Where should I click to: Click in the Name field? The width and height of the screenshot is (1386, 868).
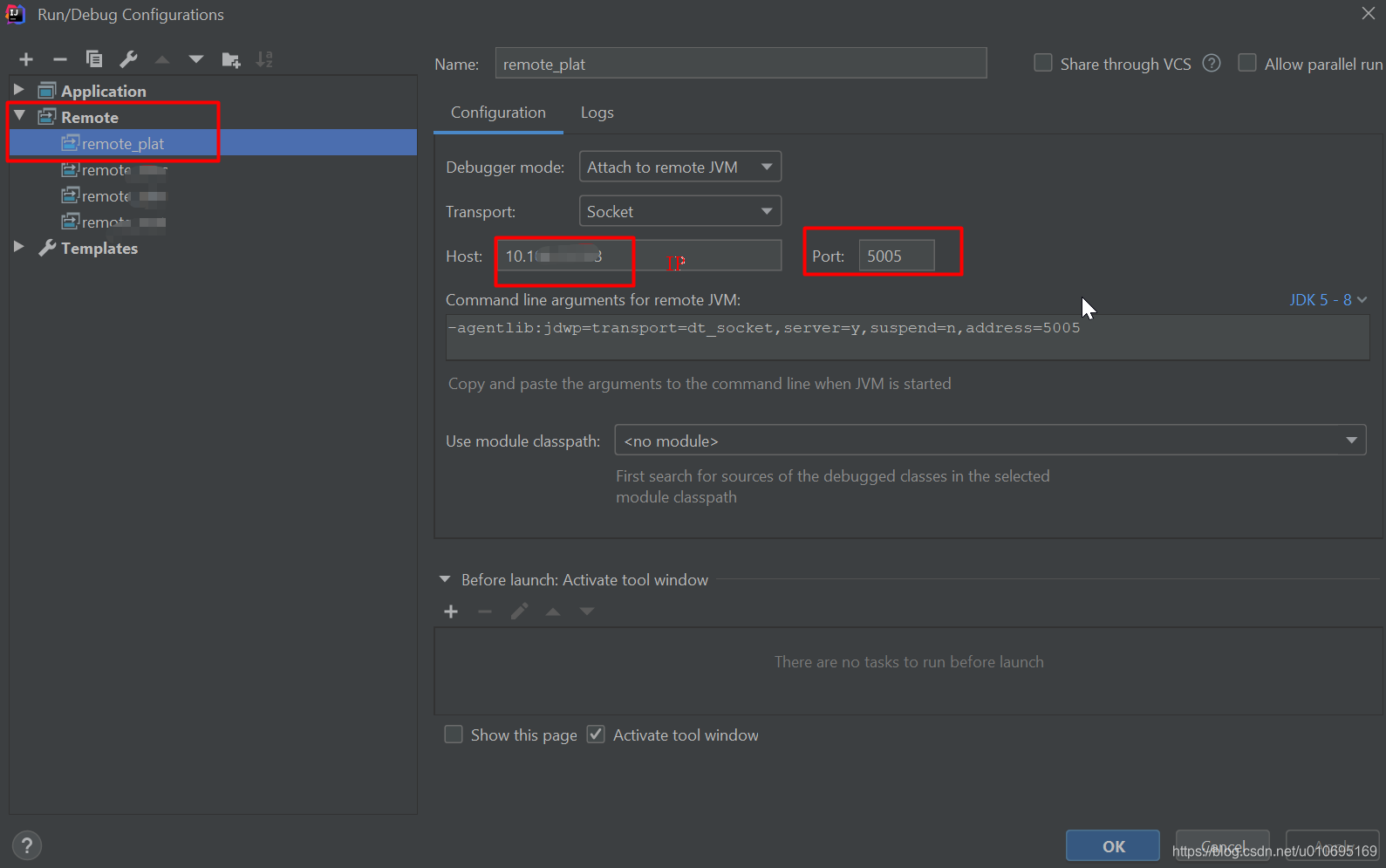pyautogui.click(x=741, y=64)
